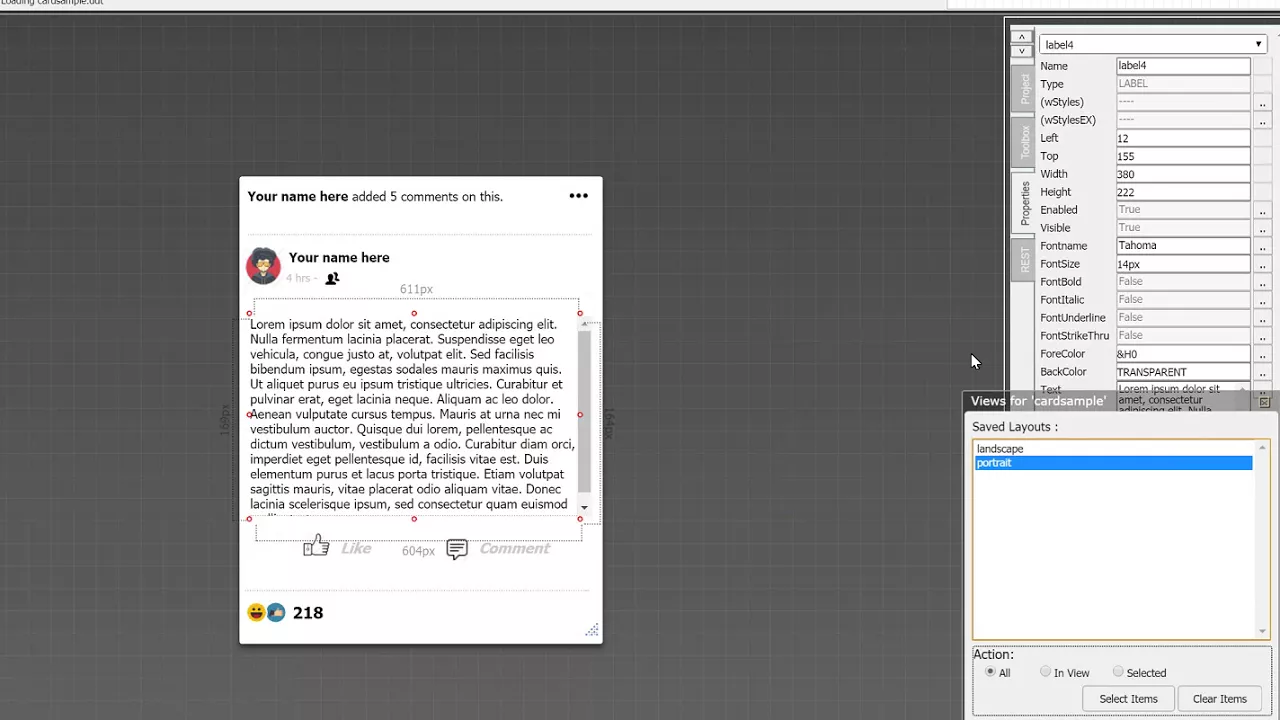1280x720 pixels.
Task: Open the FontBold ellipsis picker
Action: pos(1262,282)
